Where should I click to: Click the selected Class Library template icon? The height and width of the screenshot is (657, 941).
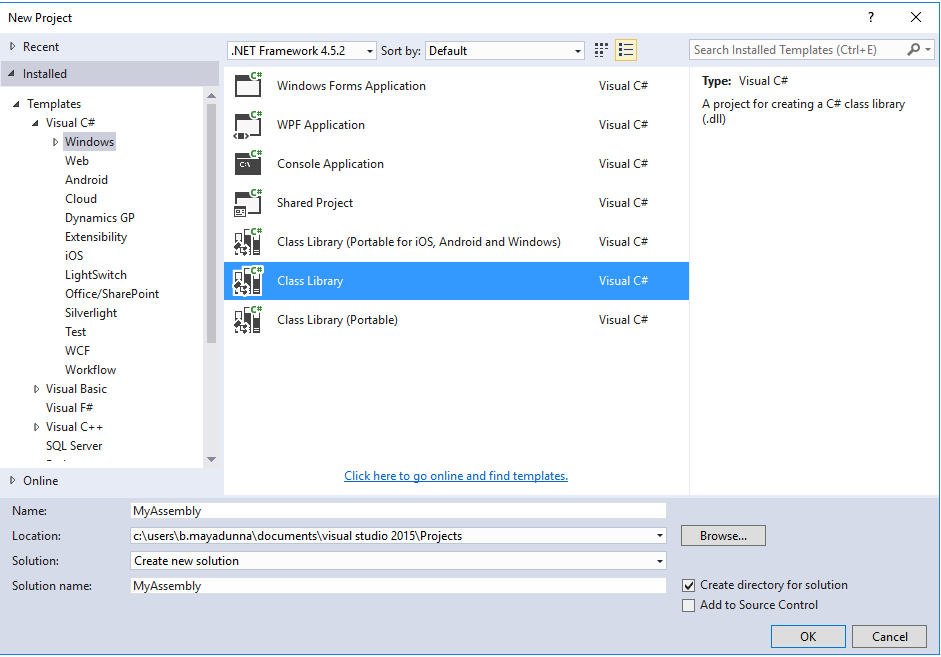point(248,281)
